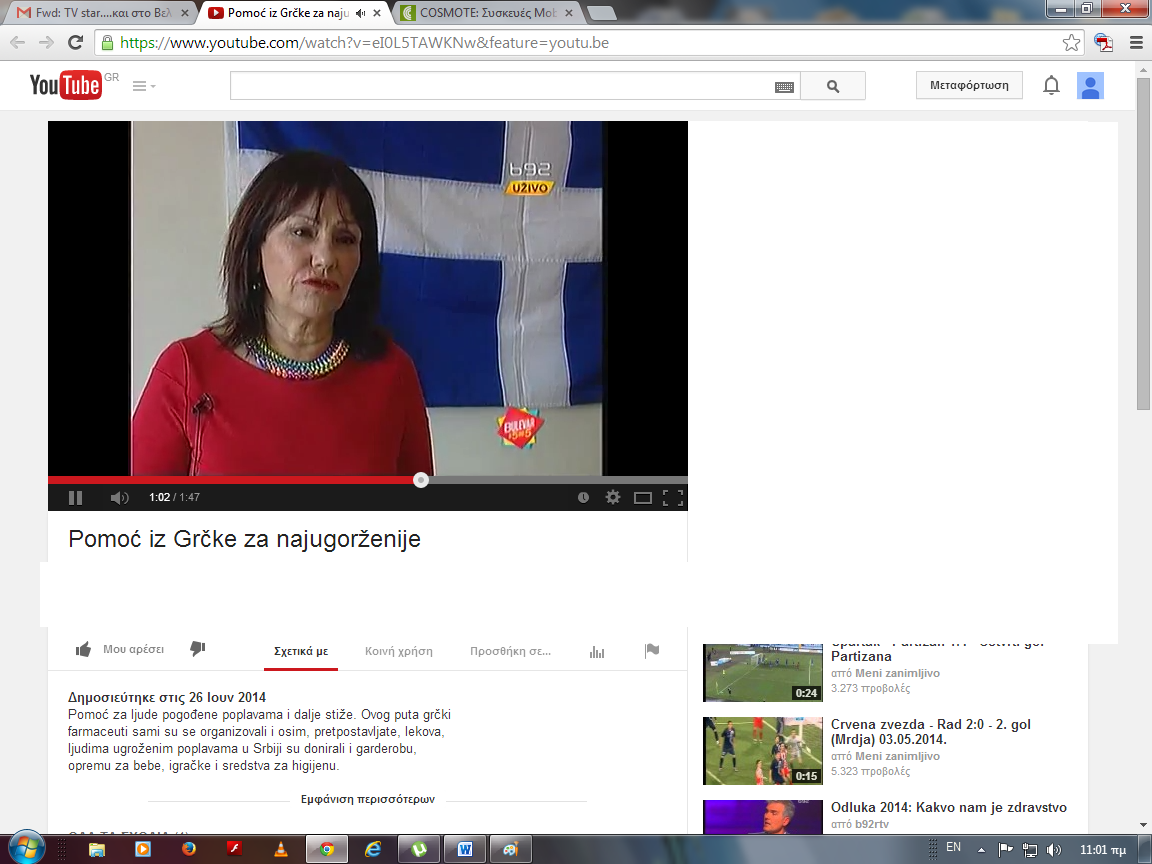This screenshot has width=1152, height=864.
Task: Click the Μεταφόρτωση upload button
Action: (x=969, y=85)
